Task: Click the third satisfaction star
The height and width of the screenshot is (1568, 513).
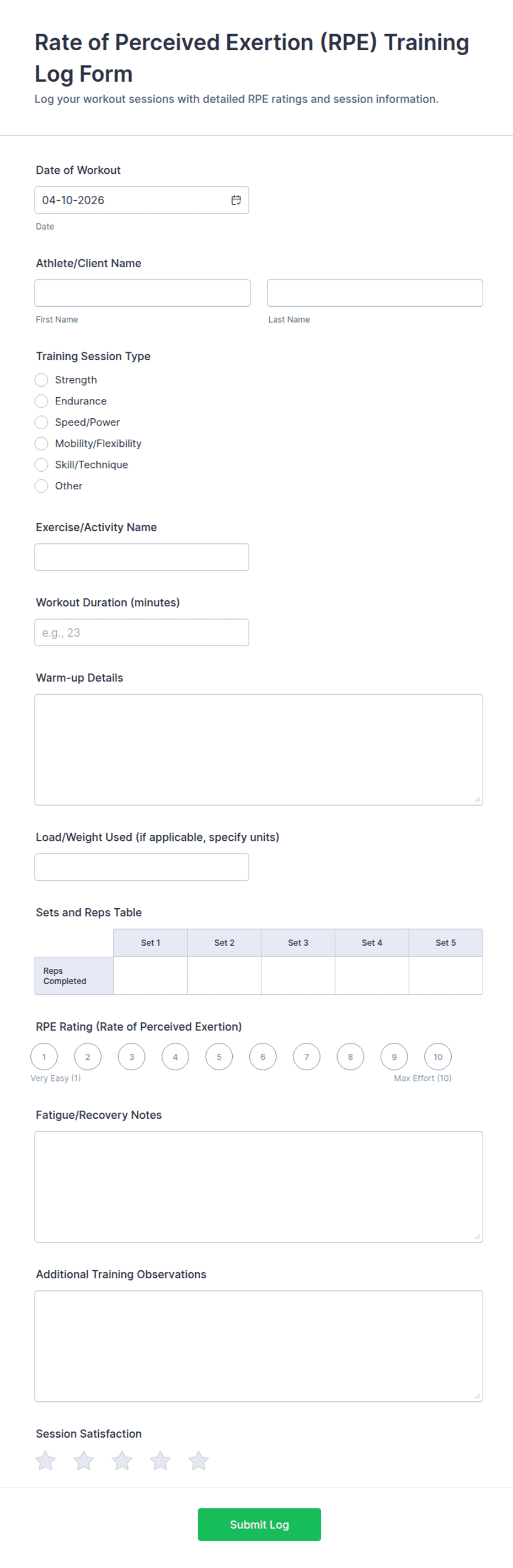Action: coord(122,1460)
